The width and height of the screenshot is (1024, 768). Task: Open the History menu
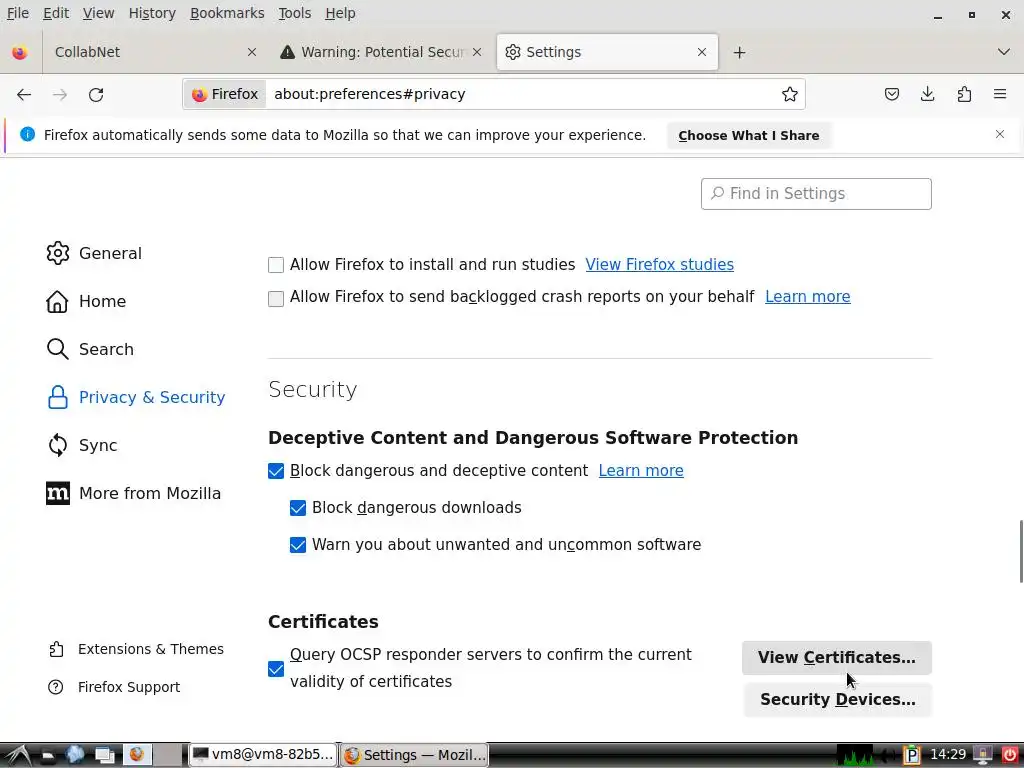coord(152,13)
